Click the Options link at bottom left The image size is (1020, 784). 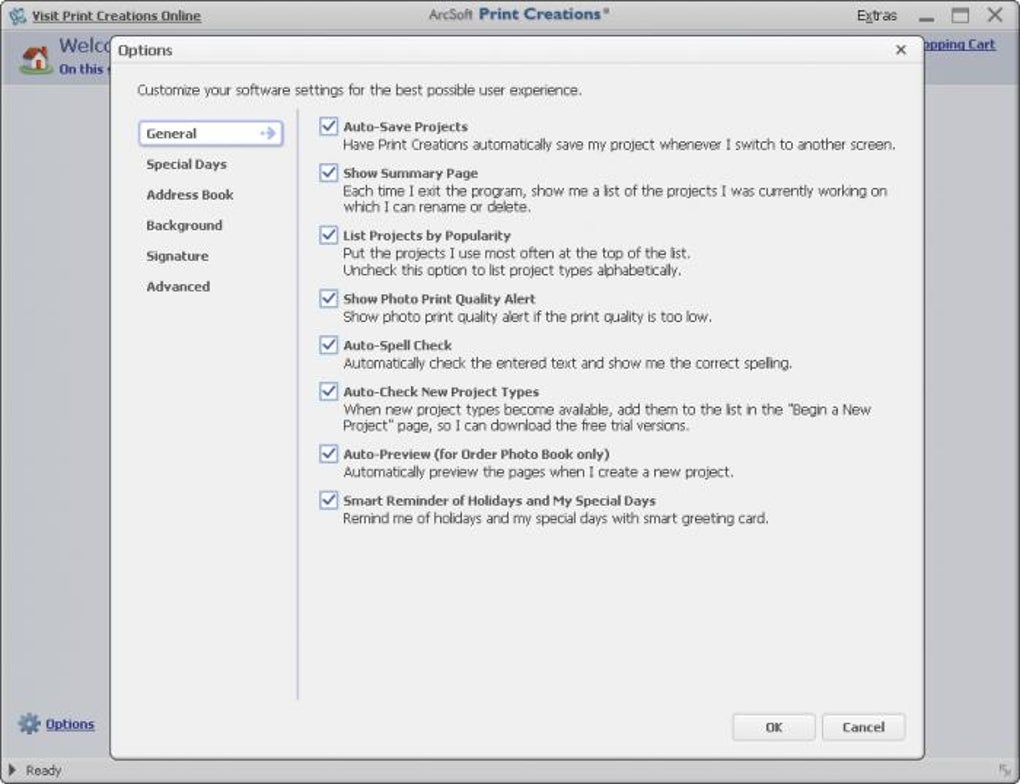(70, 723)
